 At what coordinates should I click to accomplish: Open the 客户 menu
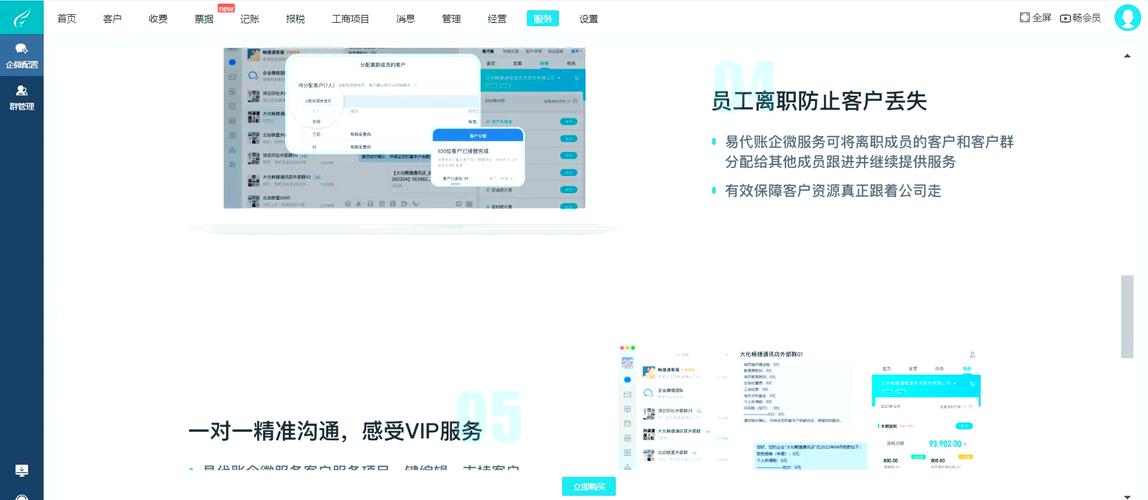[112, 19]
